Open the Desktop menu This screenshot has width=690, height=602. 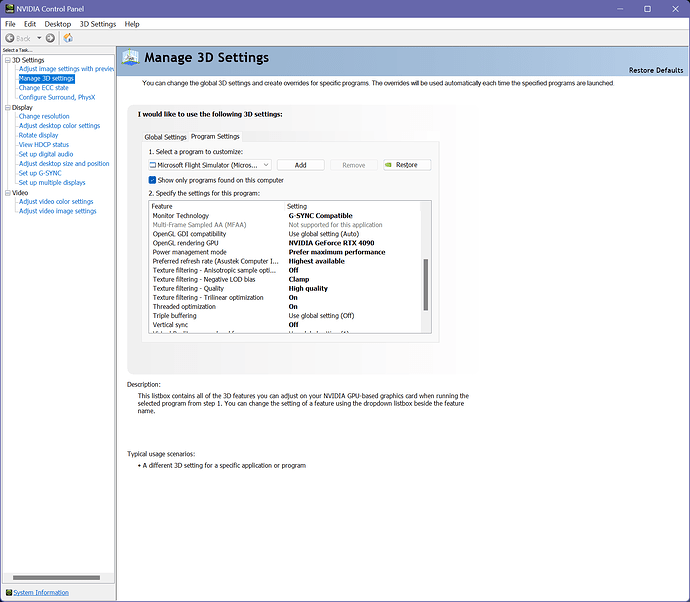click(x=58, y=23)
